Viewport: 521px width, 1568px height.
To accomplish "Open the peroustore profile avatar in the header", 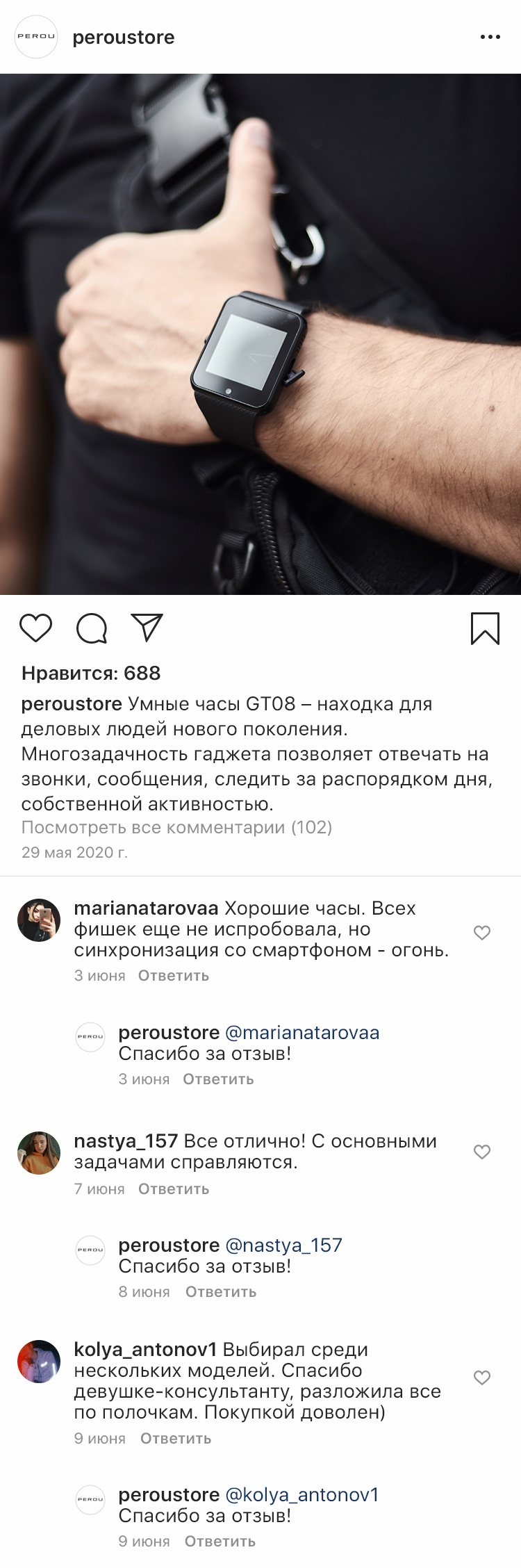I will (36, 37).
